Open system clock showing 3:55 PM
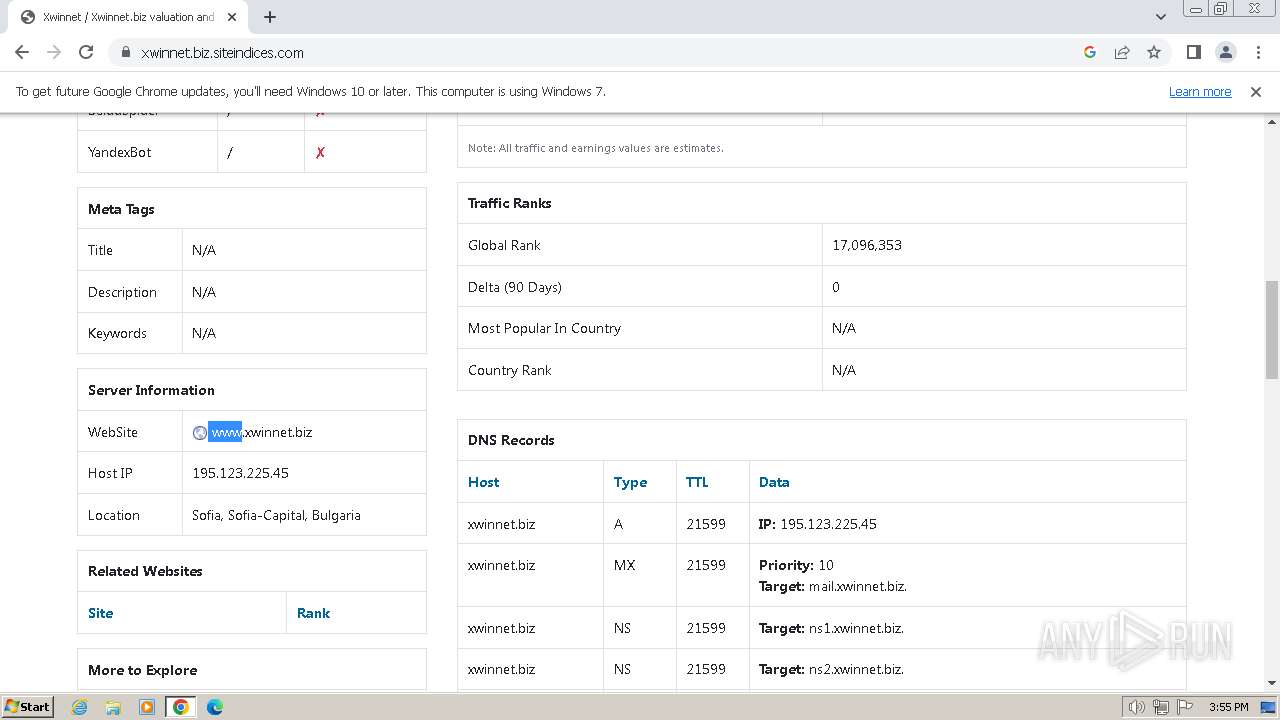1280x720 pixels. pyautogui.click(x=1228, y=707)
